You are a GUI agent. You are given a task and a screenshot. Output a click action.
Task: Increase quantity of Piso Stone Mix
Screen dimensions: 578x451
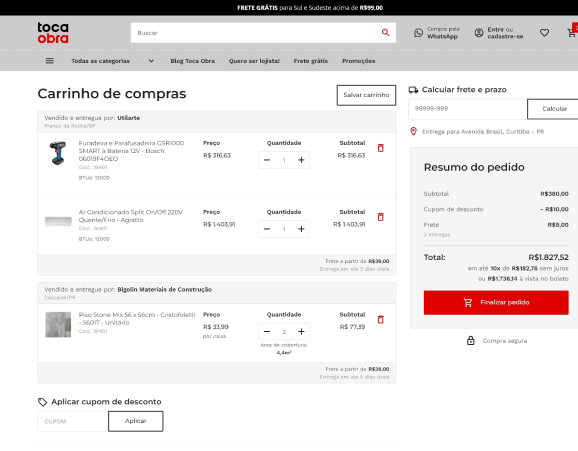tap(301, 332)
